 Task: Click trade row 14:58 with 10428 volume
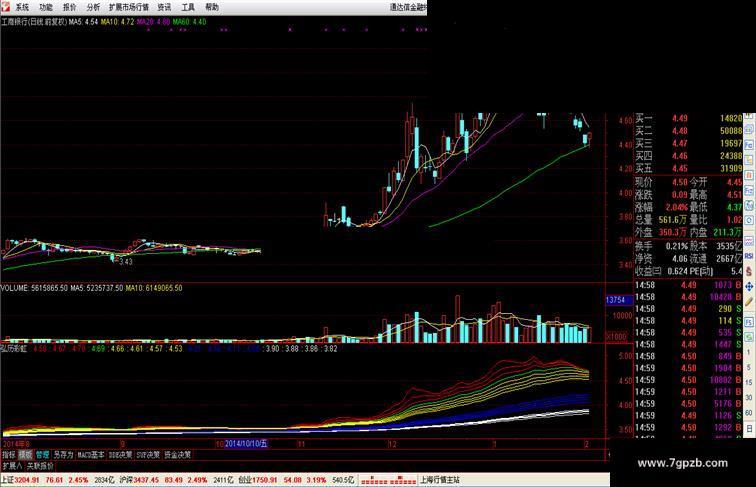(688, 297)
